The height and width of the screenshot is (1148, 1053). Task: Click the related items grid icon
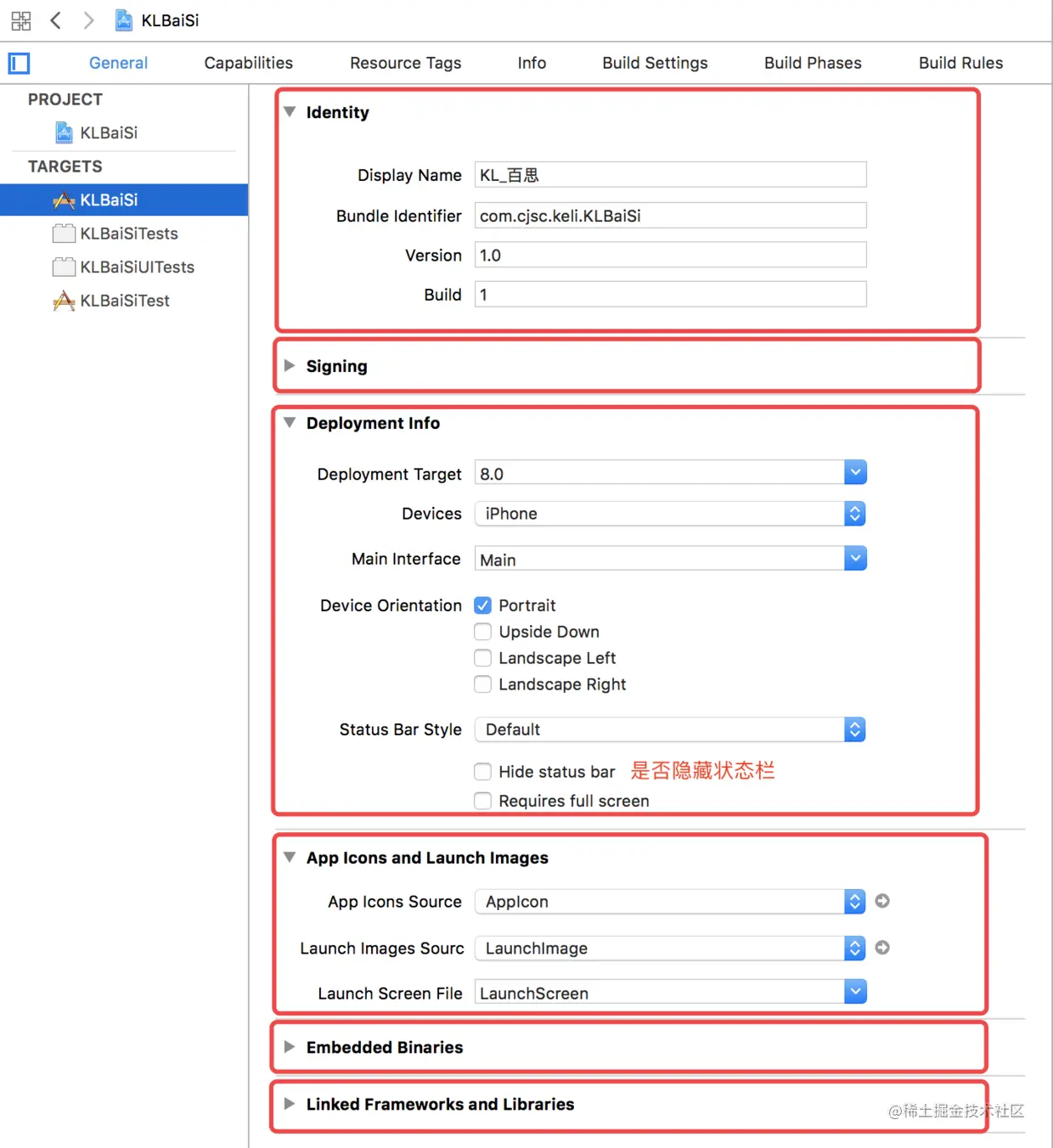[20, 20]
